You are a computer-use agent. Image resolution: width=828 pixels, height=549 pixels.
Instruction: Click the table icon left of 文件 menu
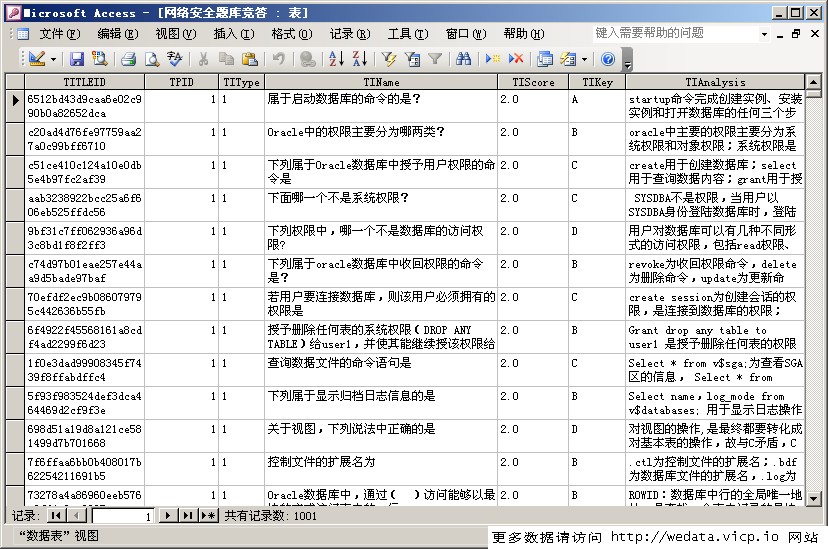23,34
